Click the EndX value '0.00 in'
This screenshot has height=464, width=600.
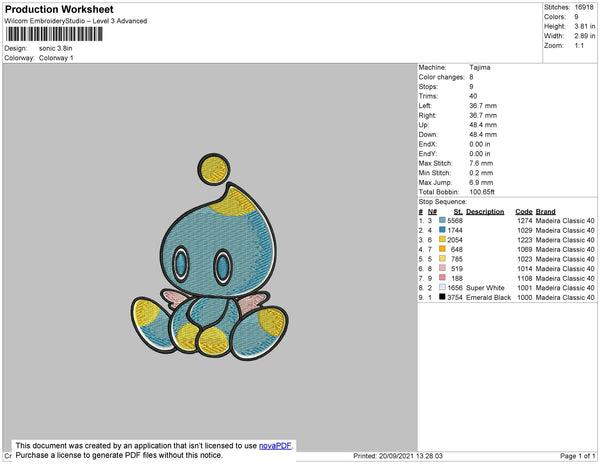479,144
